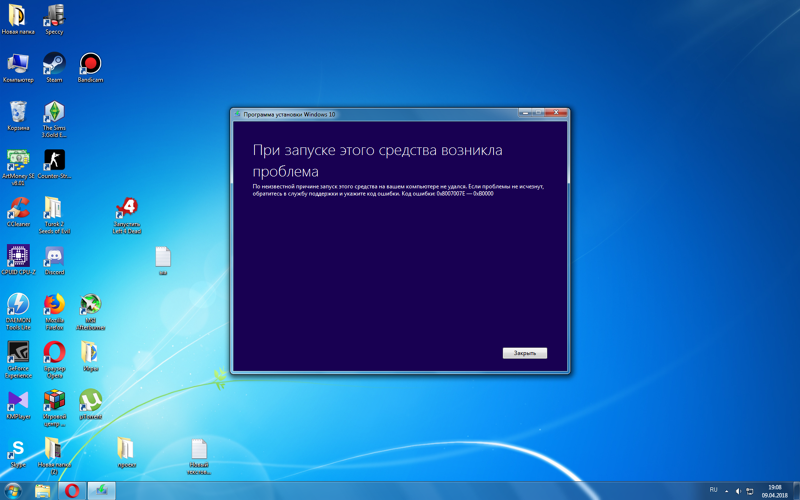Launch the Opera browser desktop shortcut
The width and height of the screenshot is (800, 500).
54,359
